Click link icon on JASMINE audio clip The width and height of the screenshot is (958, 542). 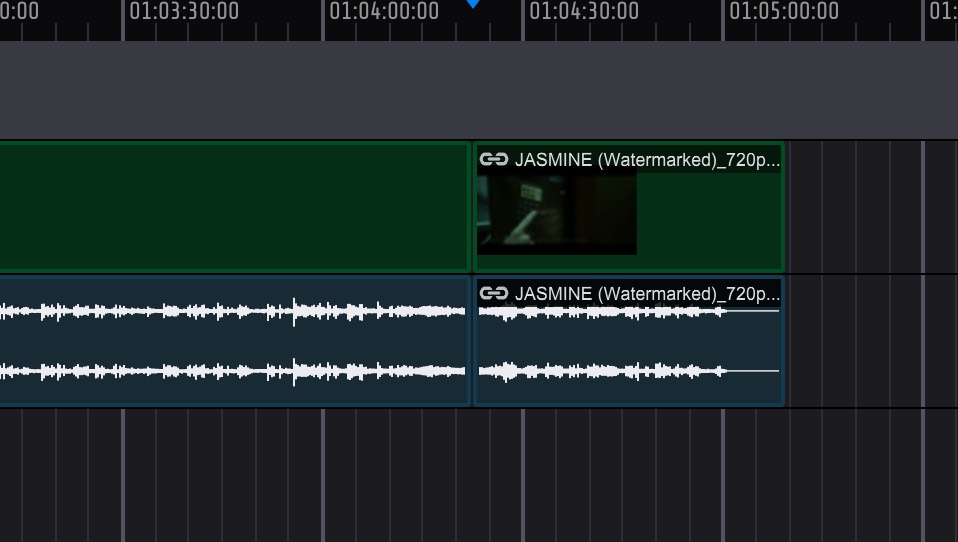coord(494,293)
